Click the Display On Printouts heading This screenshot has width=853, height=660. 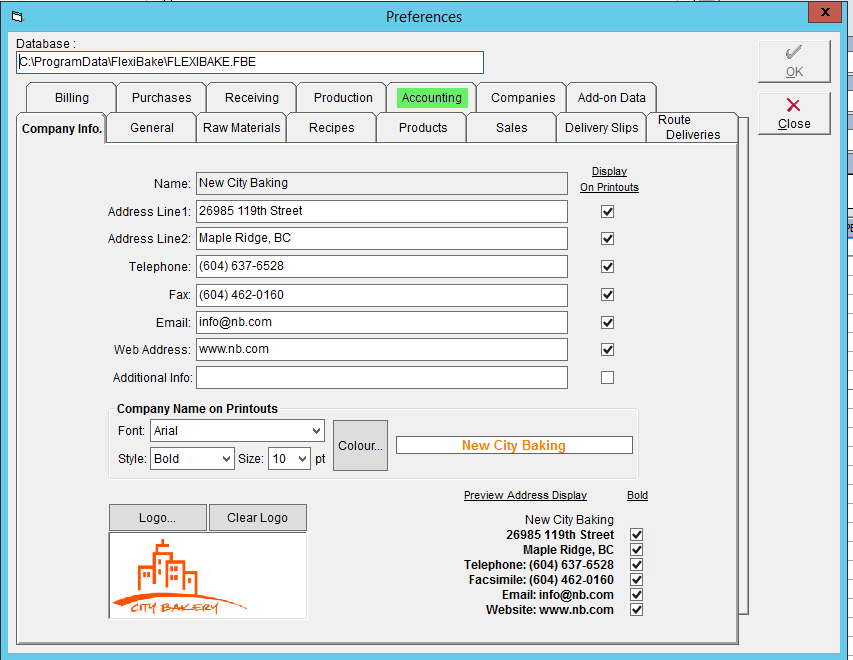[x=609, y=179]
